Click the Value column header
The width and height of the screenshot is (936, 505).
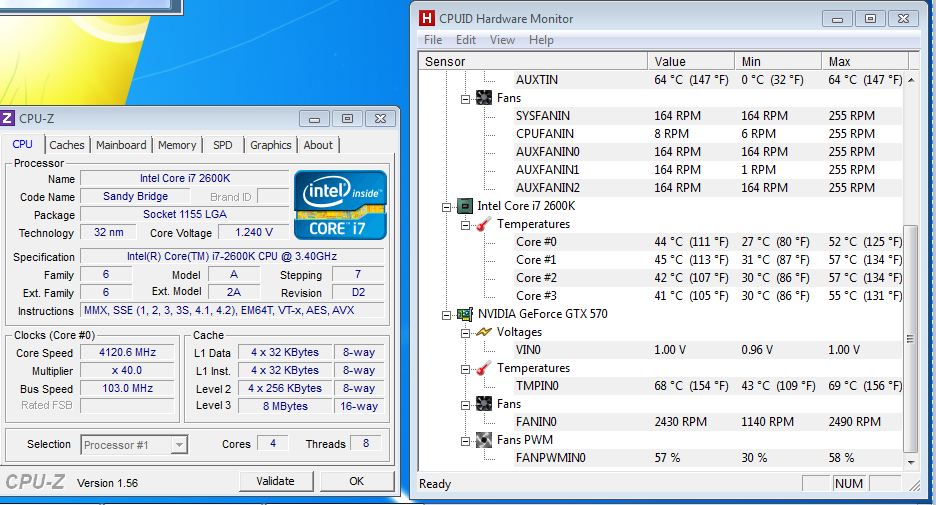[x=691, y=61]
